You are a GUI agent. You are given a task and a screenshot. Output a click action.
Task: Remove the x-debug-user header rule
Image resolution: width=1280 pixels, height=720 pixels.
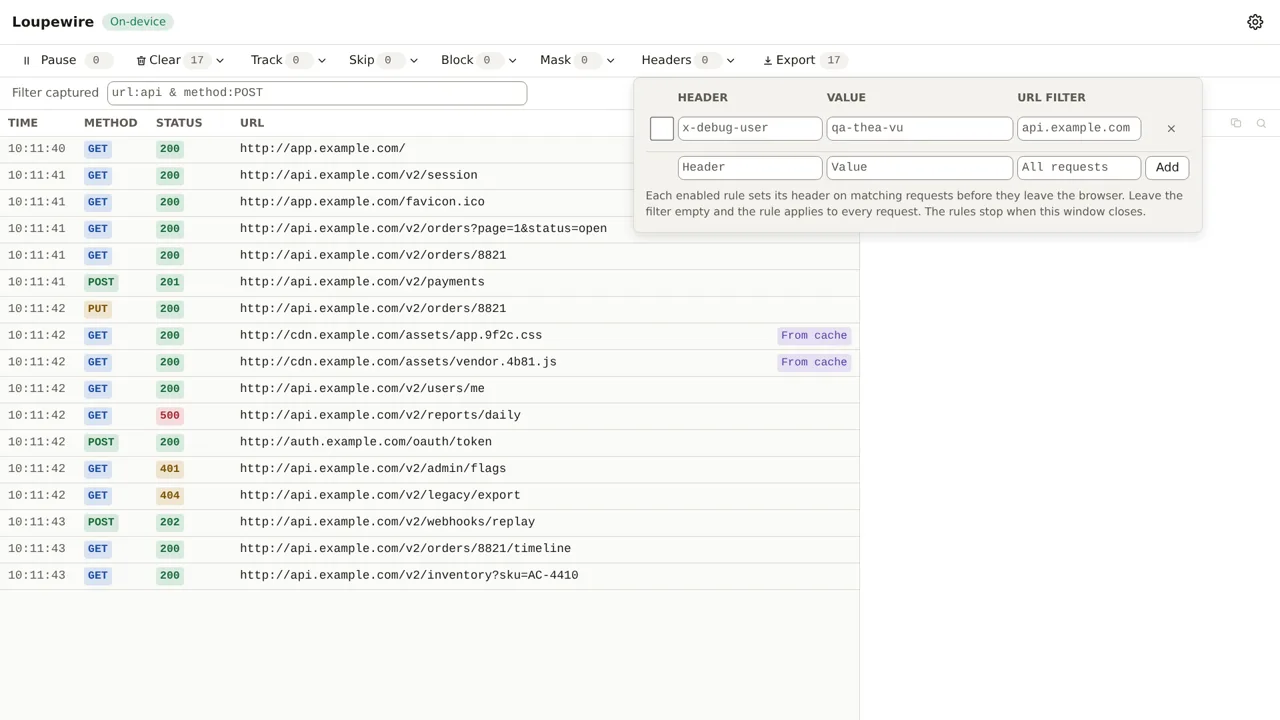[x=1171, y=128]
